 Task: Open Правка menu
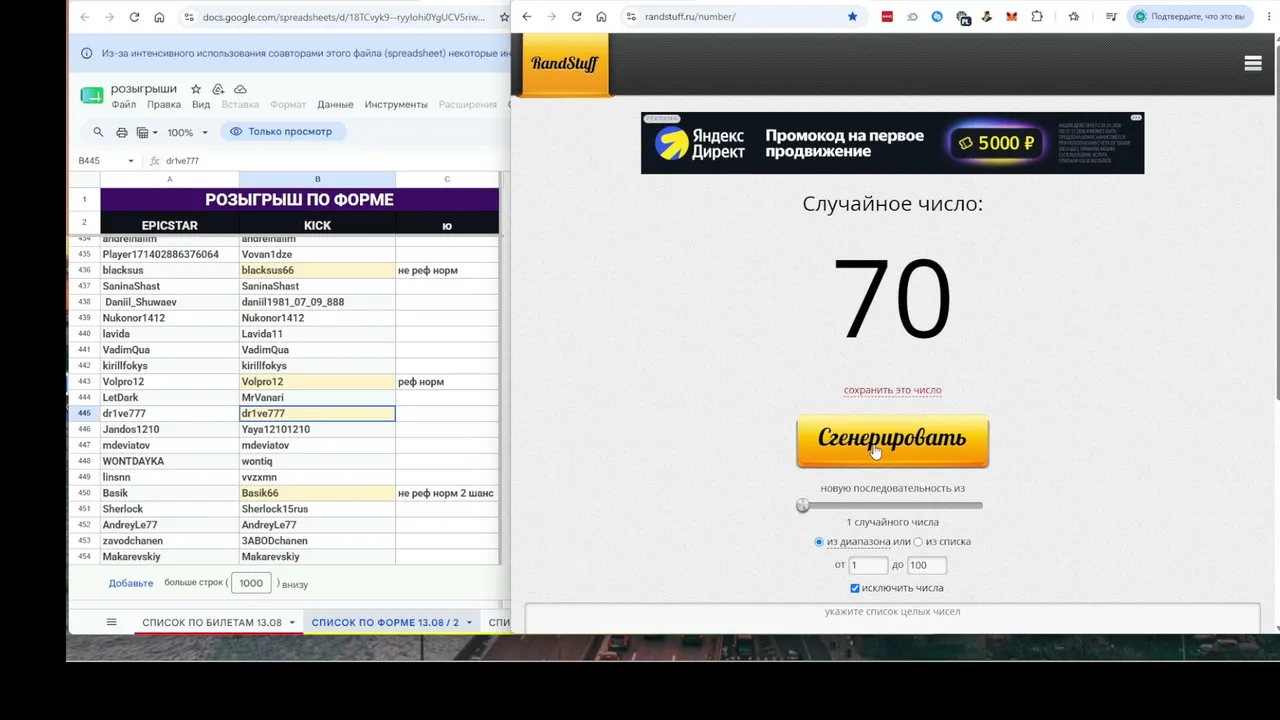tap(164, 104)
